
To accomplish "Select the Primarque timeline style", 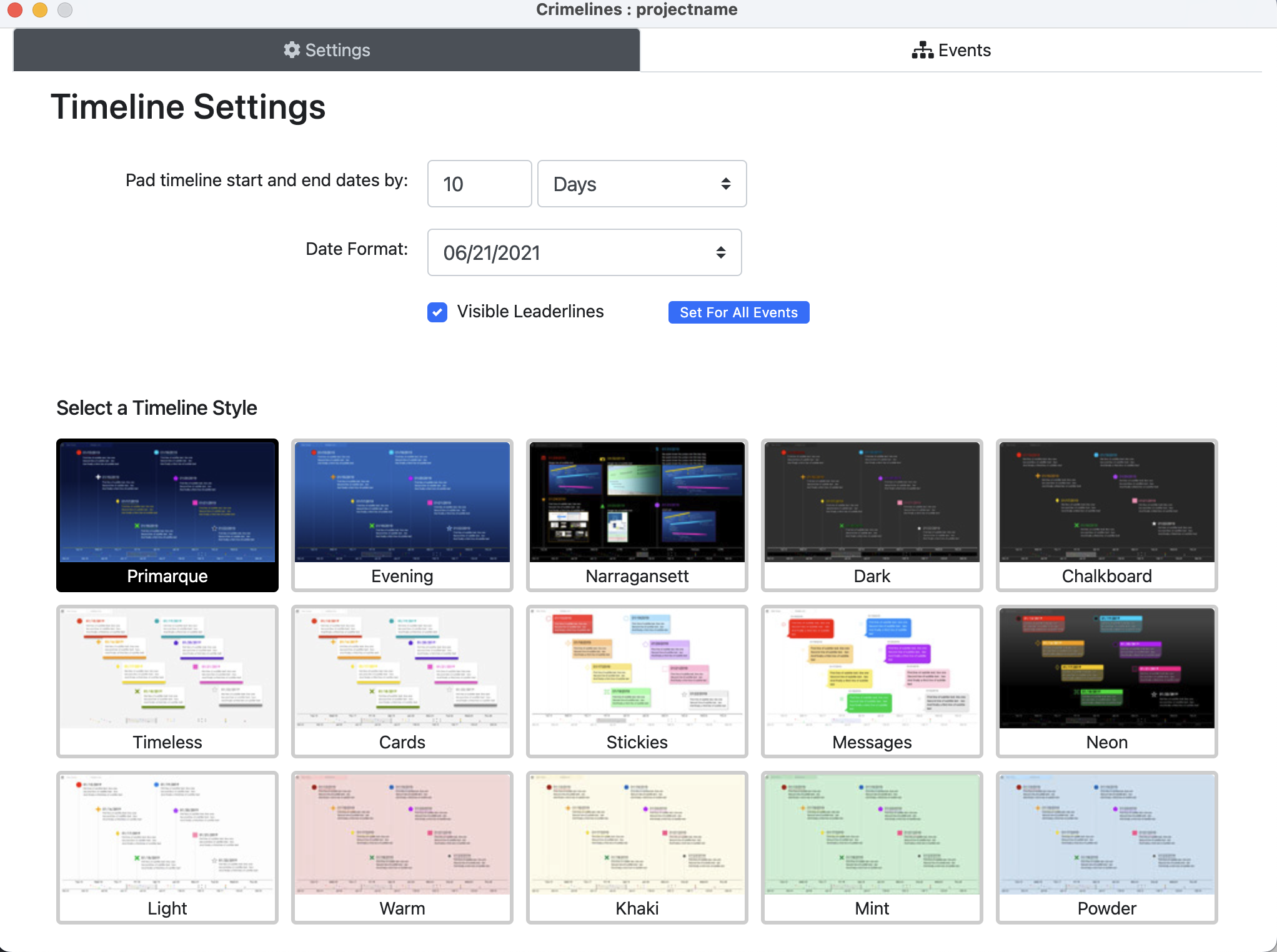I will [x=167, y=515].
